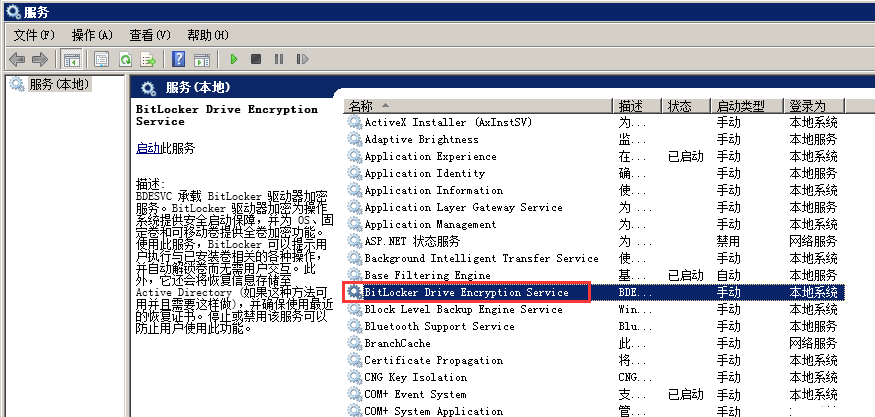The height and width of the screenshot is (417, 875).
Task: Open the 操作(A) menu
Action: pos(92,35)
